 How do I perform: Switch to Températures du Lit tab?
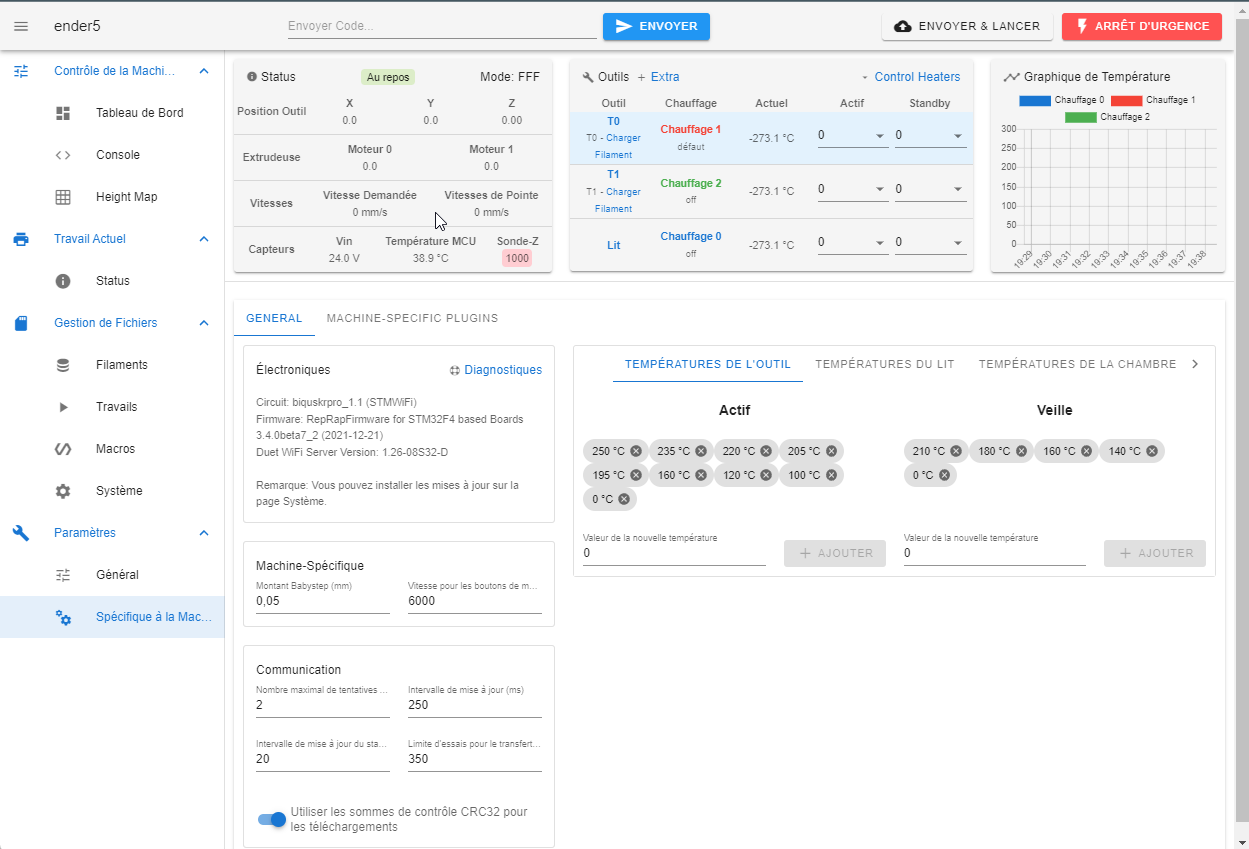[885, 364]
